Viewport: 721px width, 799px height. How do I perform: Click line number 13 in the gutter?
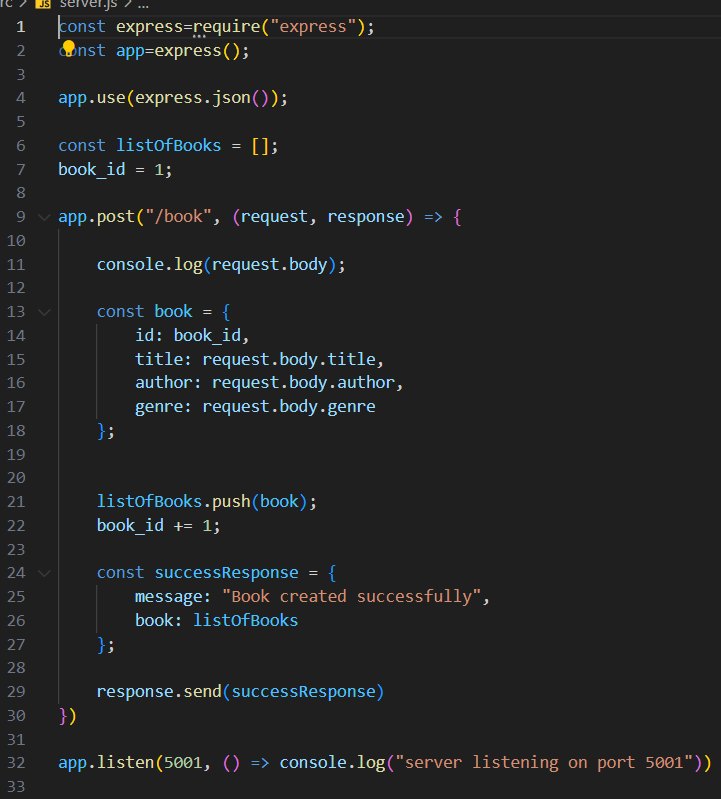click(x=16, y=311)
